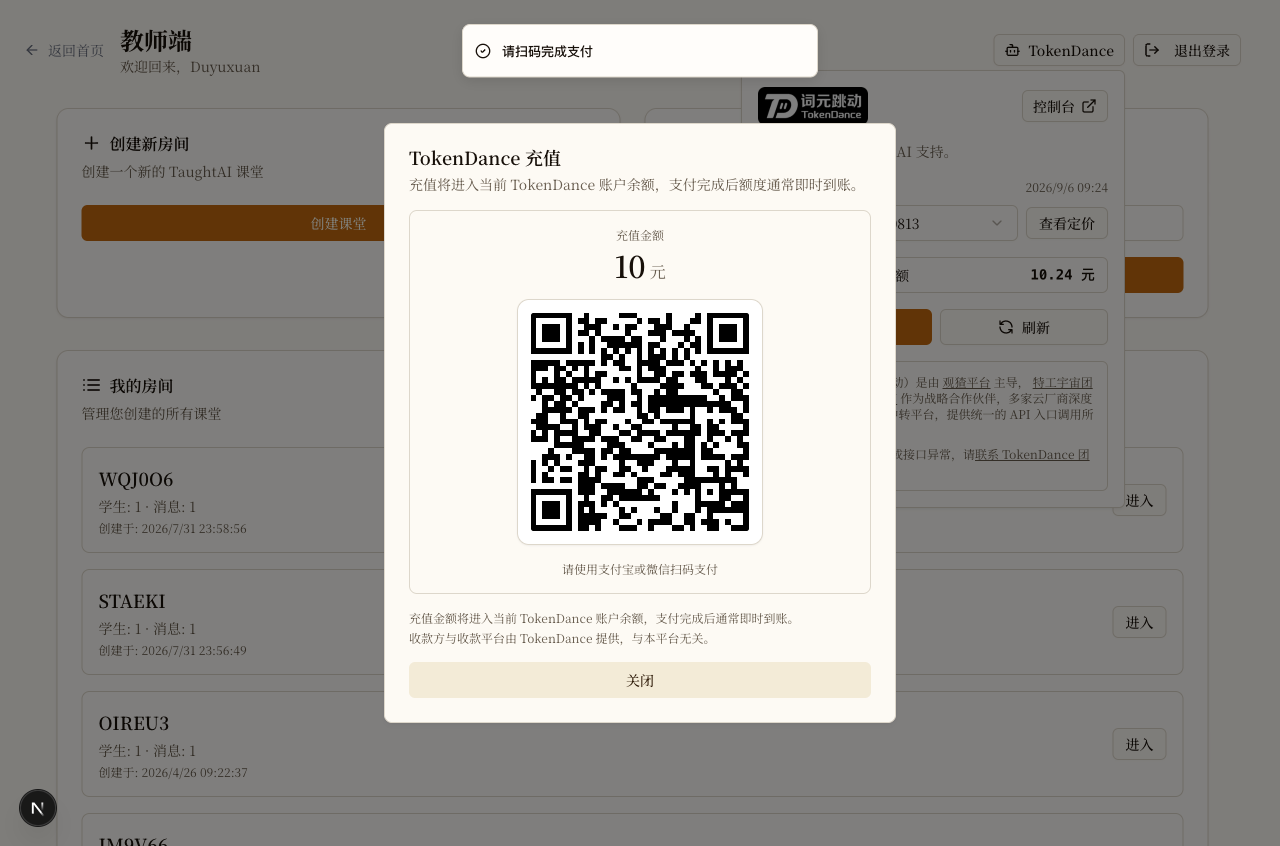Click the 请扫码完成支付 toast message

tap(547, 51)
